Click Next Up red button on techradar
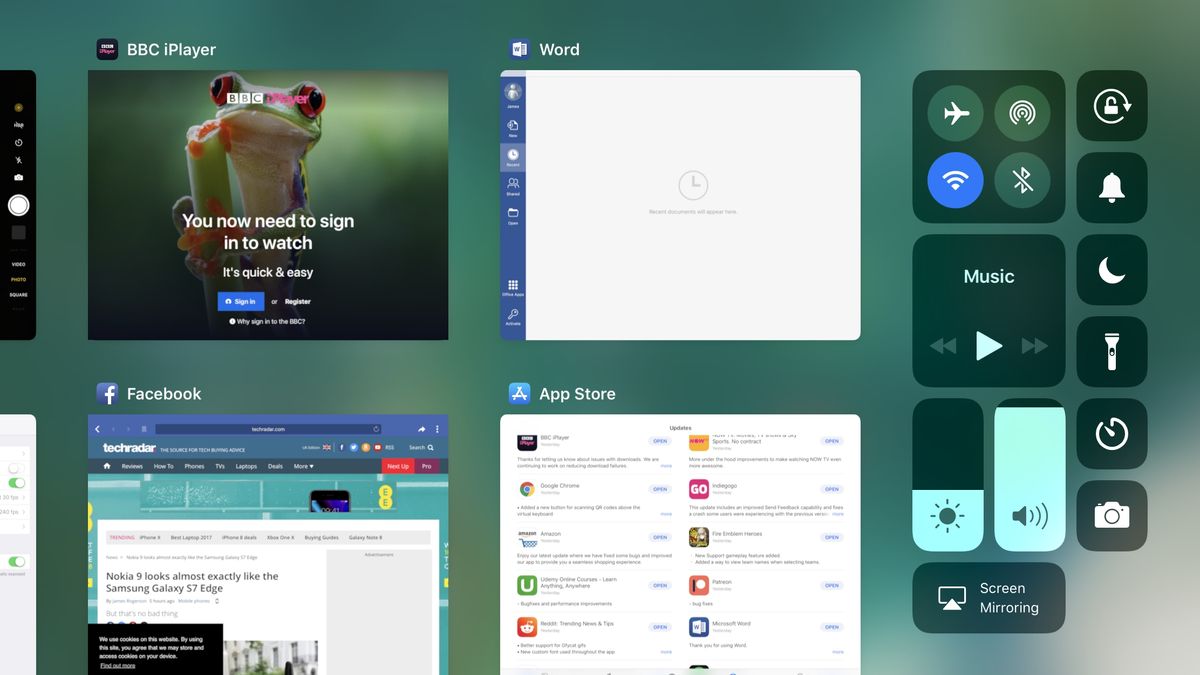The width and height of the screenshot is (1200, 675). click(x=398, y=466)
